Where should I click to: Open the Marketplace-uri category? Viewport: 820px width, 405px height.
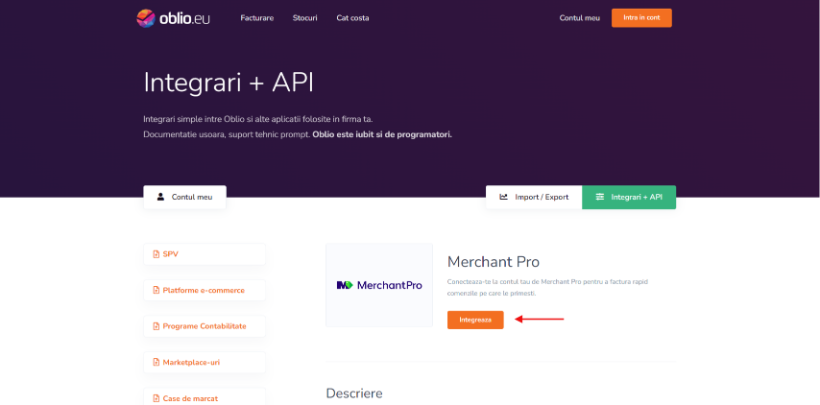click(204, 362)
